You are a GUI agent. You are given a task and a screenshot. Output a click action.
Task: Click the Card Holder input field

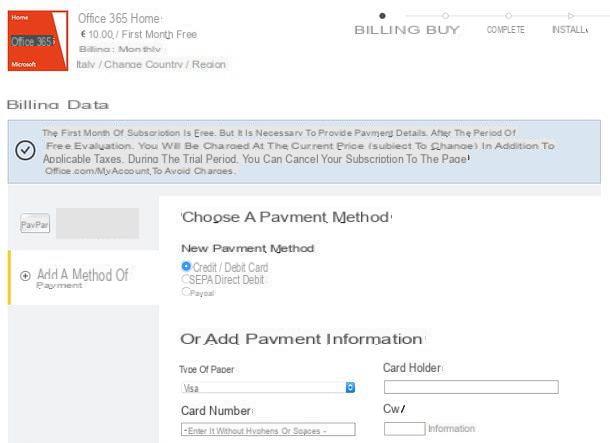[471, 387]
